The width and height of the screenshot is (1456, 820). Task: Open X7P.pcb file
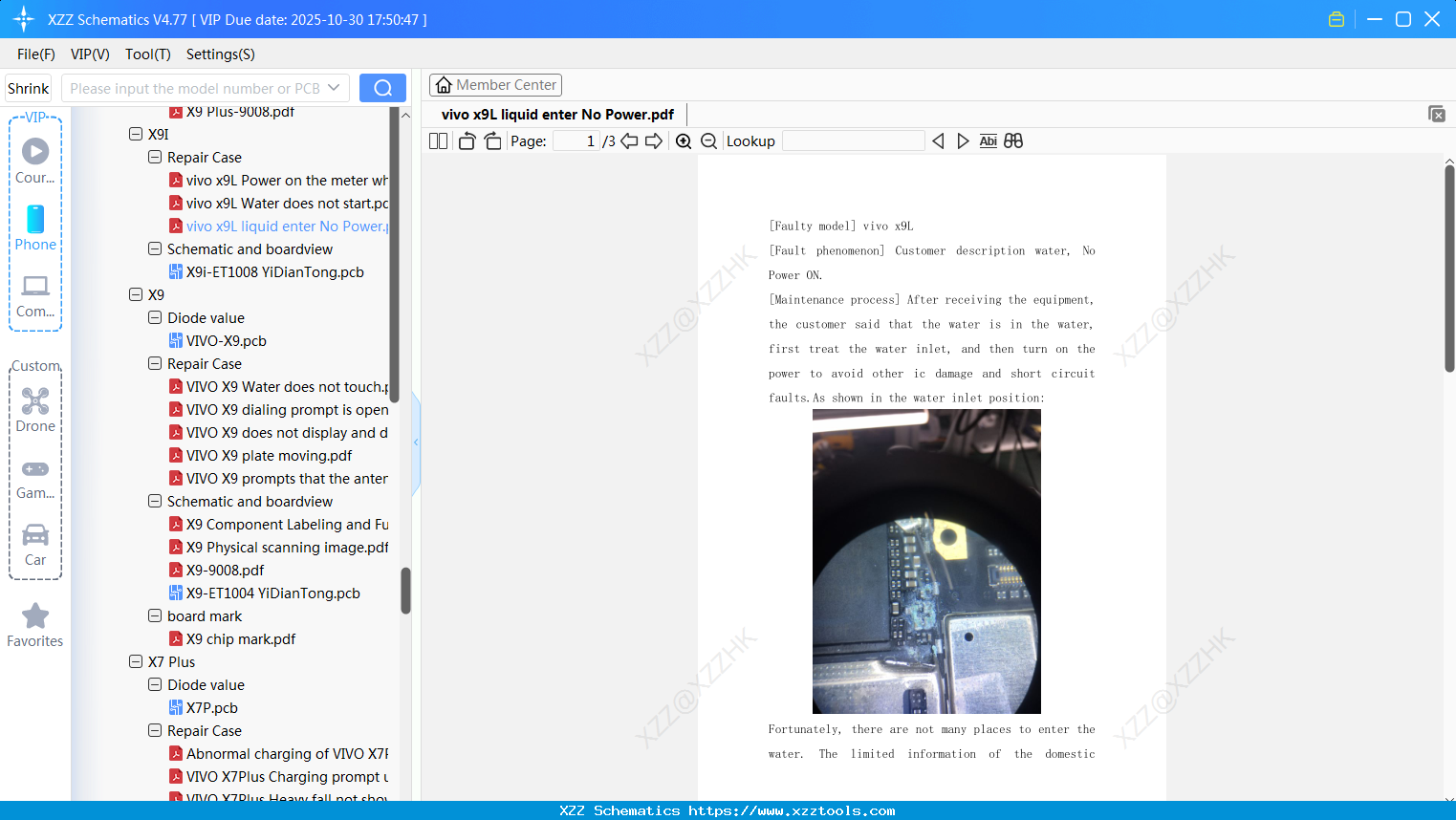[204, 707]
